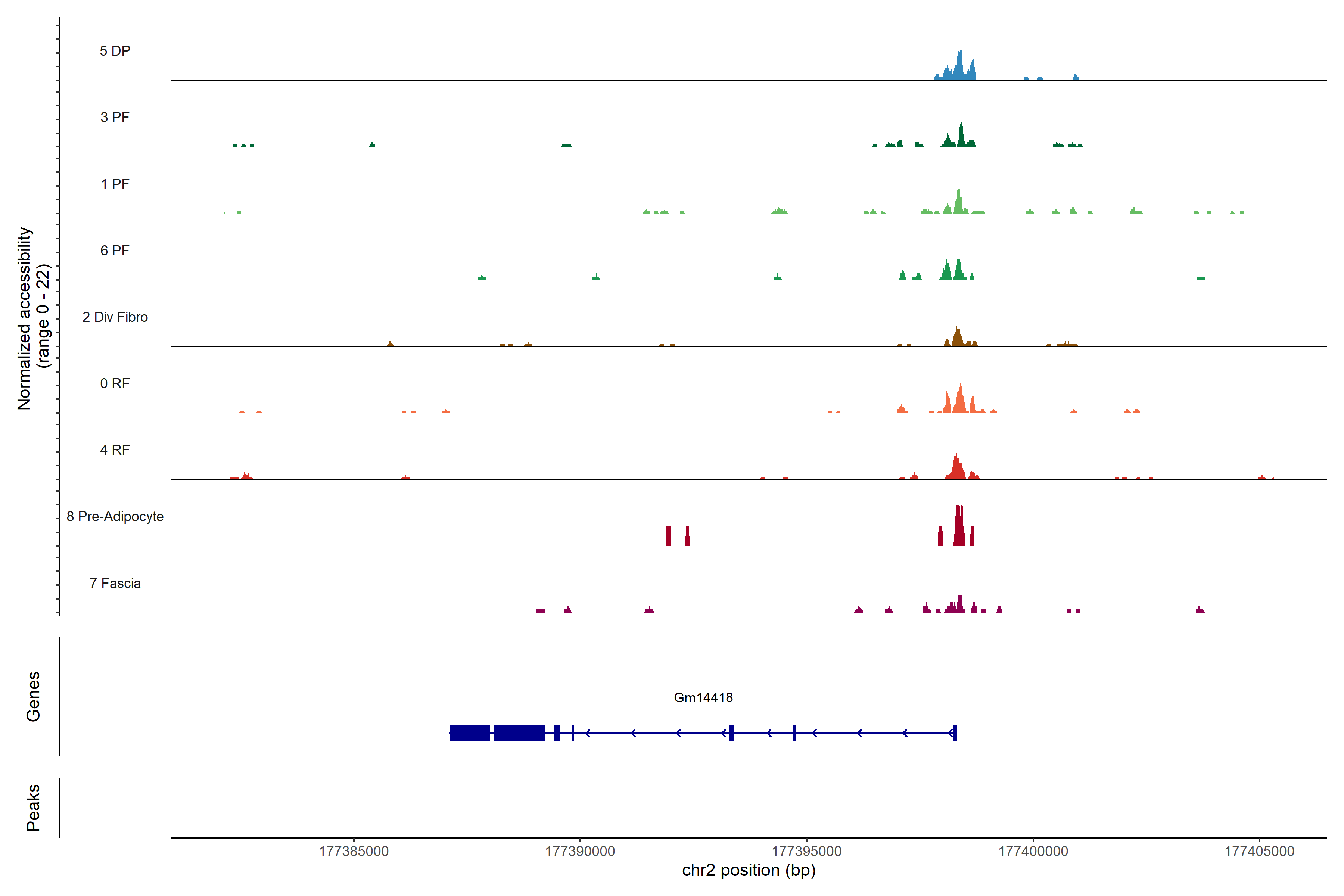Image resolution: width=1344 pixels, height=896 pixels.
Task: Click the large leftmost Gm14418 exon block
Action: pos(470,732)
